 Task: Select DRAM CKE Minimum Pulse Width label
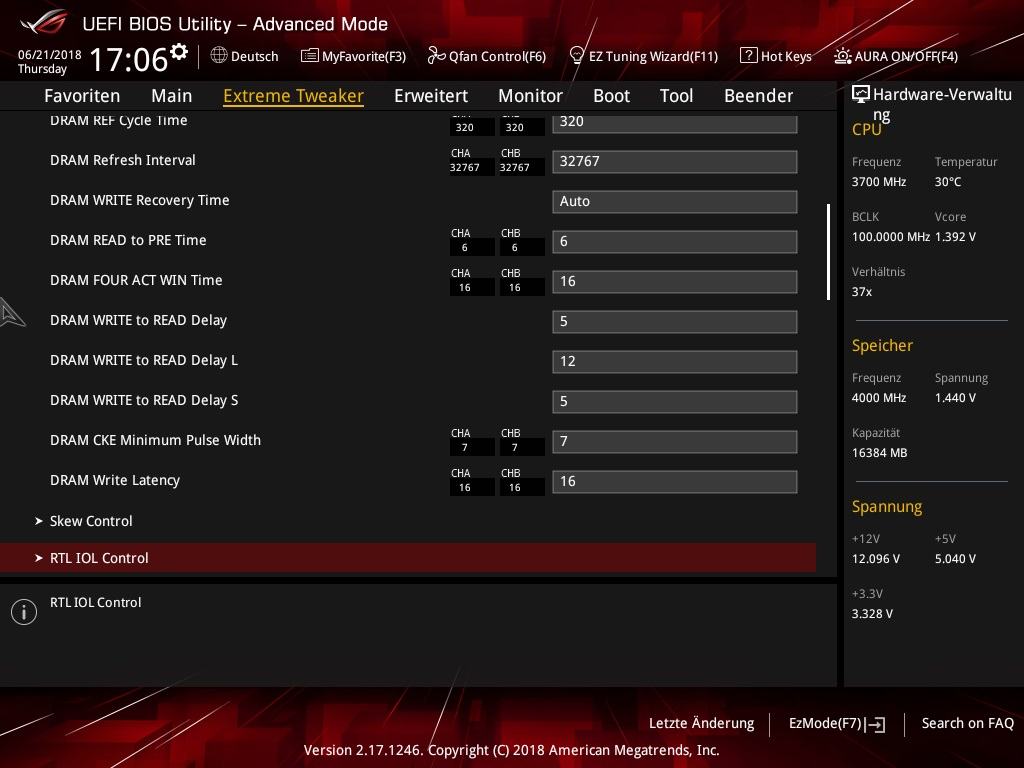pos(155,440)
